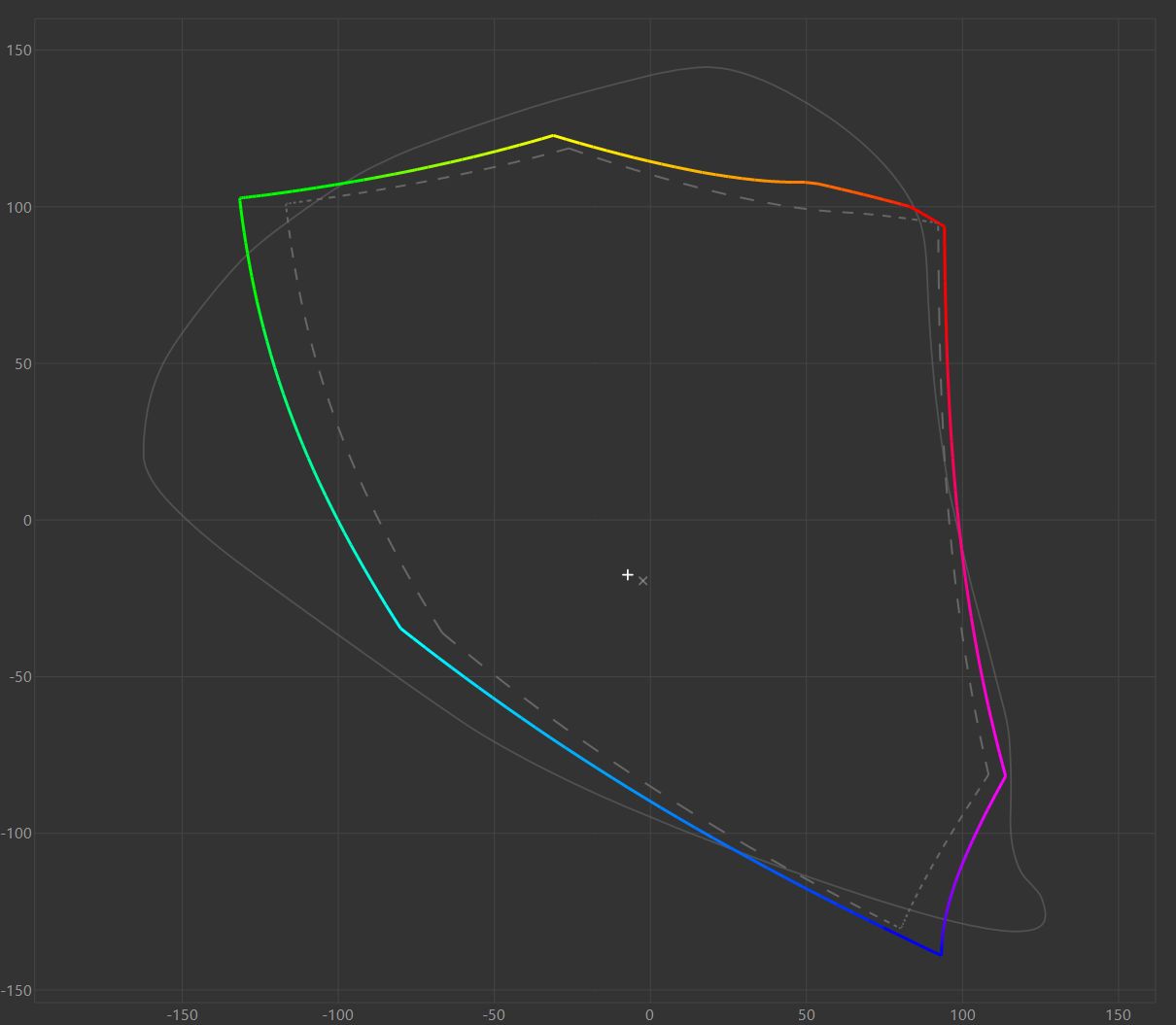
Task: Select the blue bottom vertex of the gamut
Action: [x=941, y=955]
